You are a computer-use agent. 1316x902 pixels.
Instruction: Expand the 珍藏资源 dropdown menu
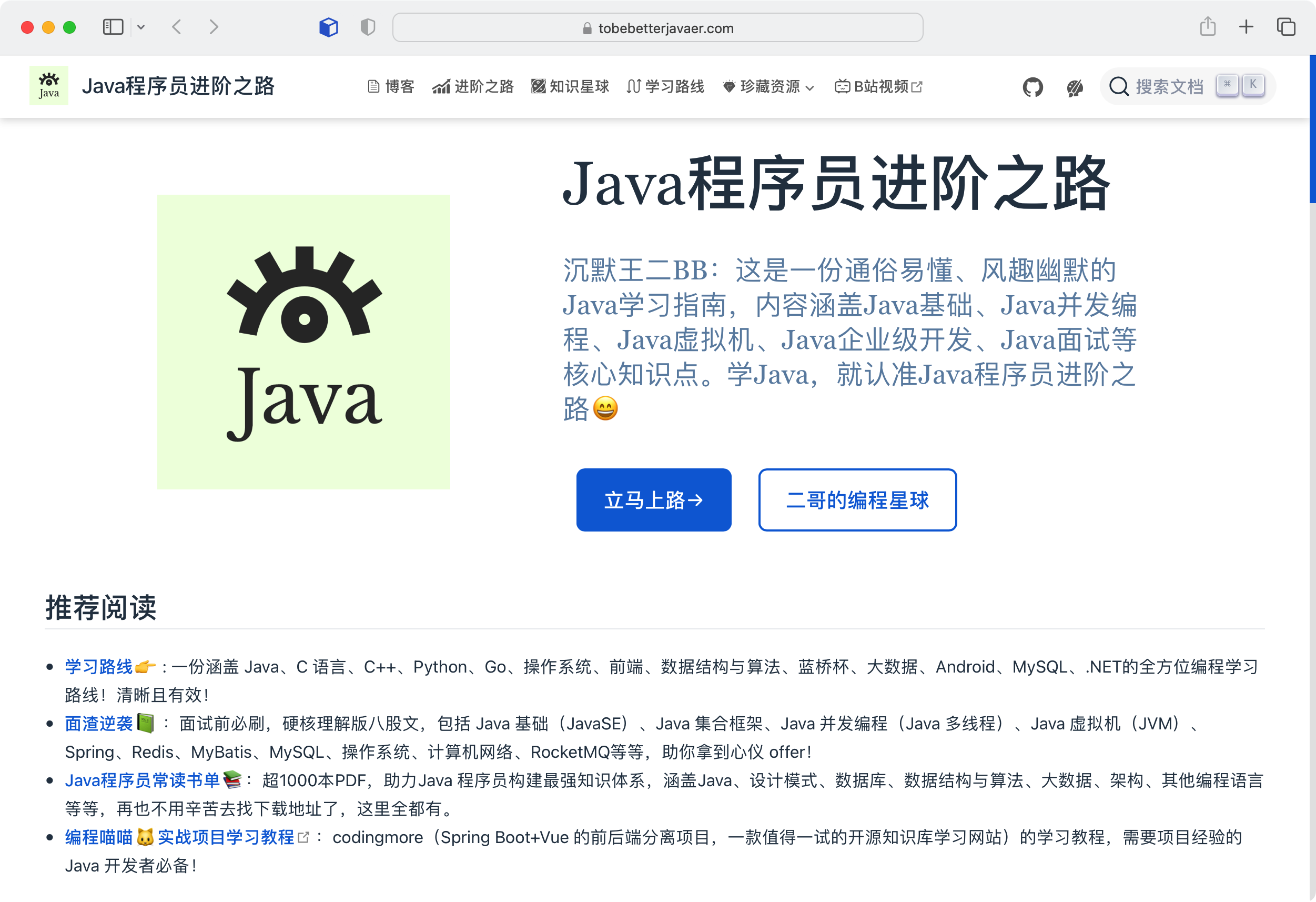[x=768, y=87]
